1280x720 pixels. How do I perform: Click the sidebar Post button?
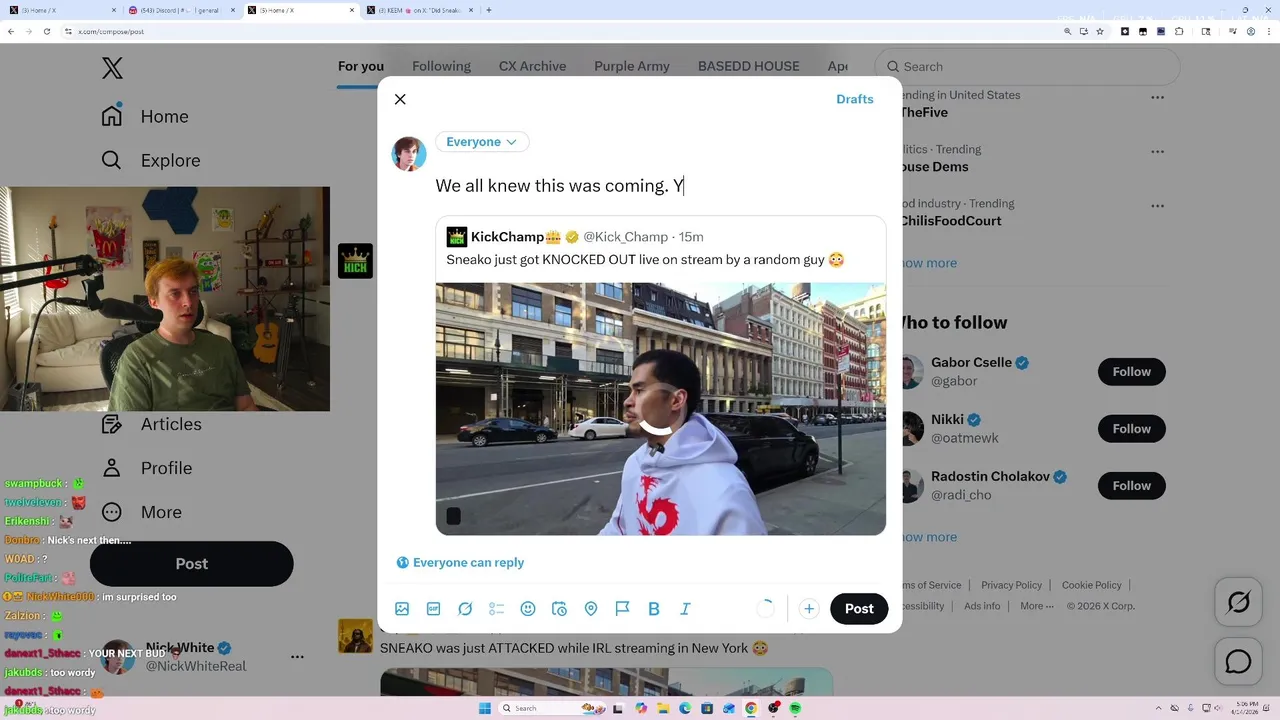point(192,564)
